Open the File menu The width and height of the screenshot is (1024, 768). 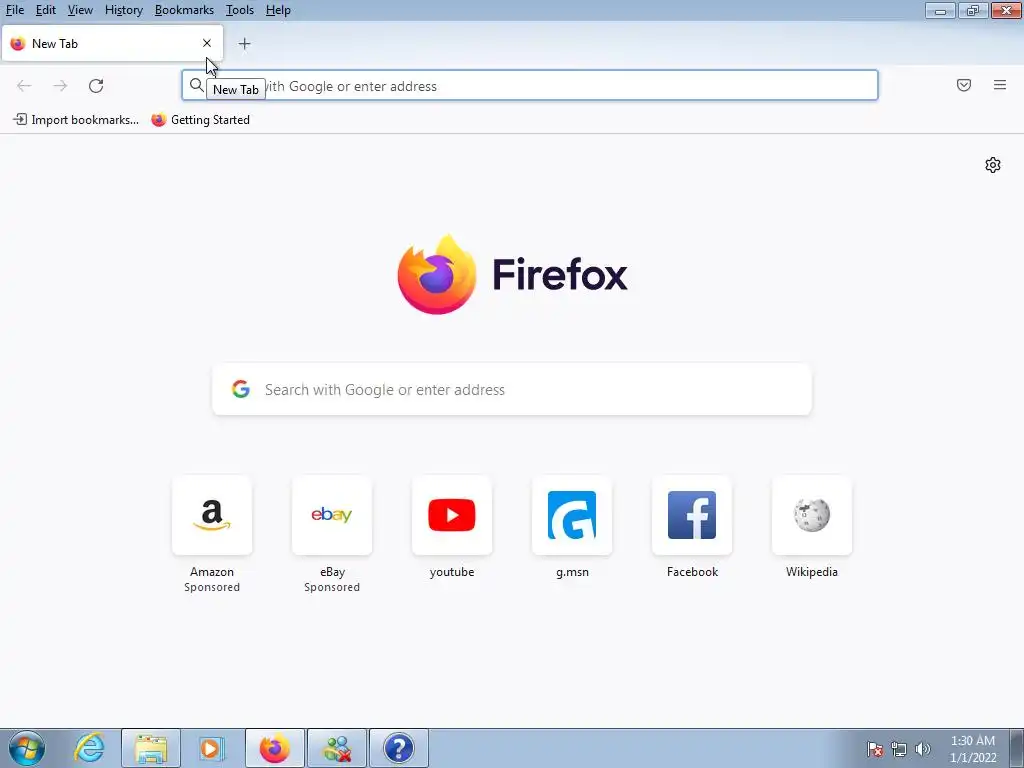click(x=14, y=10)
